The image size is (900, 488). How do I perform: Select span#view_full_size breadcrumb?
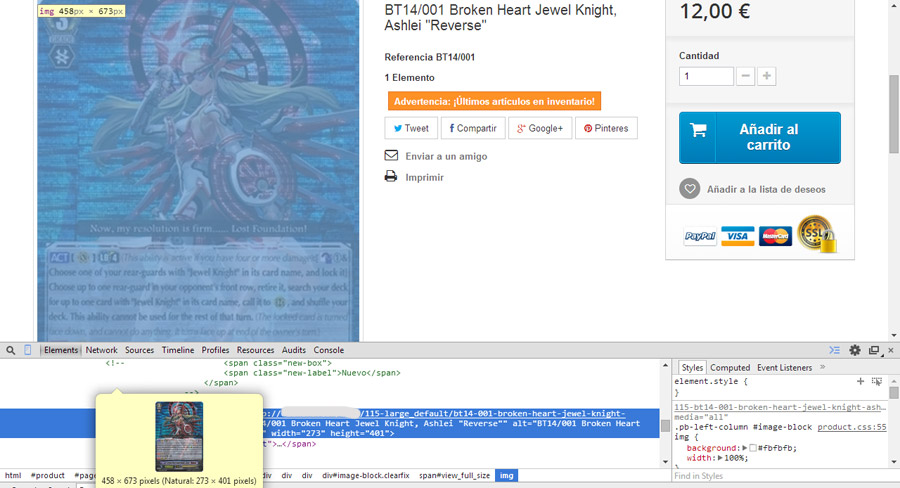point(455,475)
